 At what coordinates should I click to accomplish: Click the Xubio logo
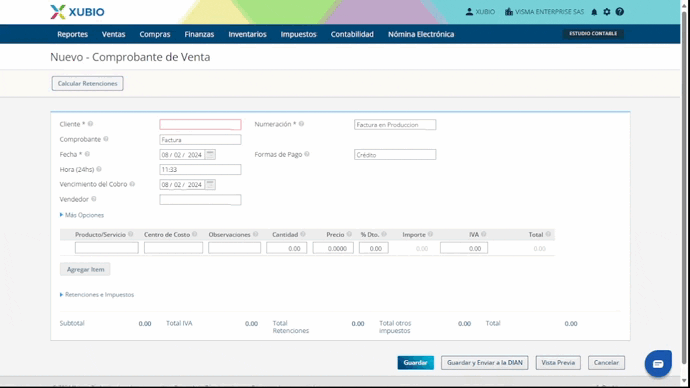(77, 12)
